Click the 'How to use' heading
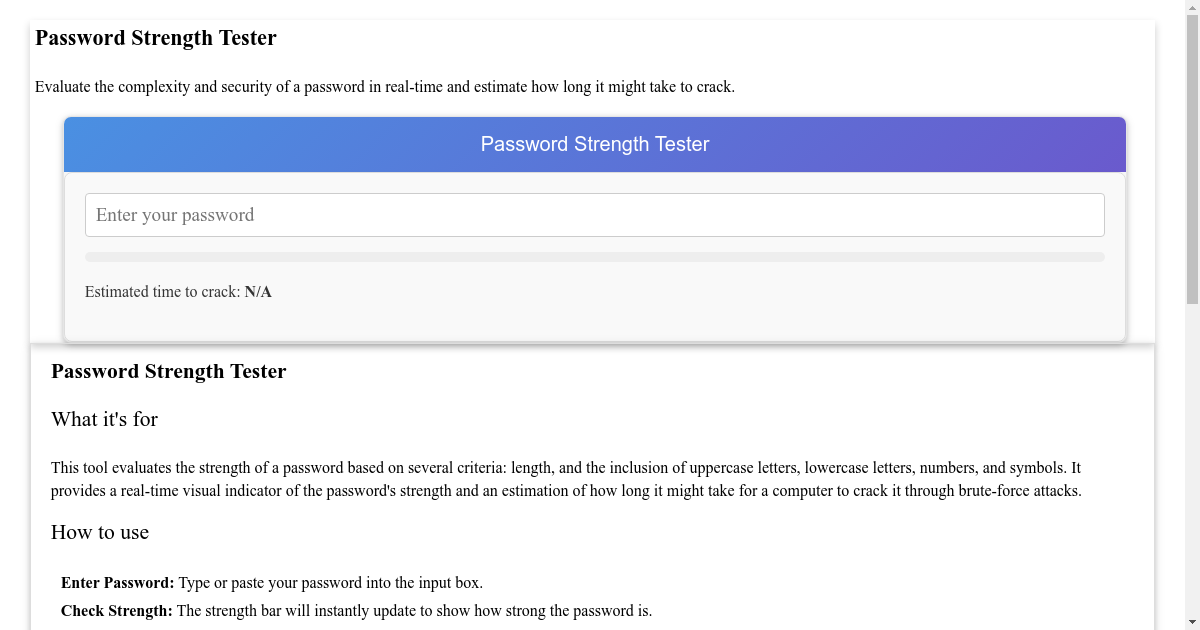This screenshot has height=630, width=1200. 100,532
